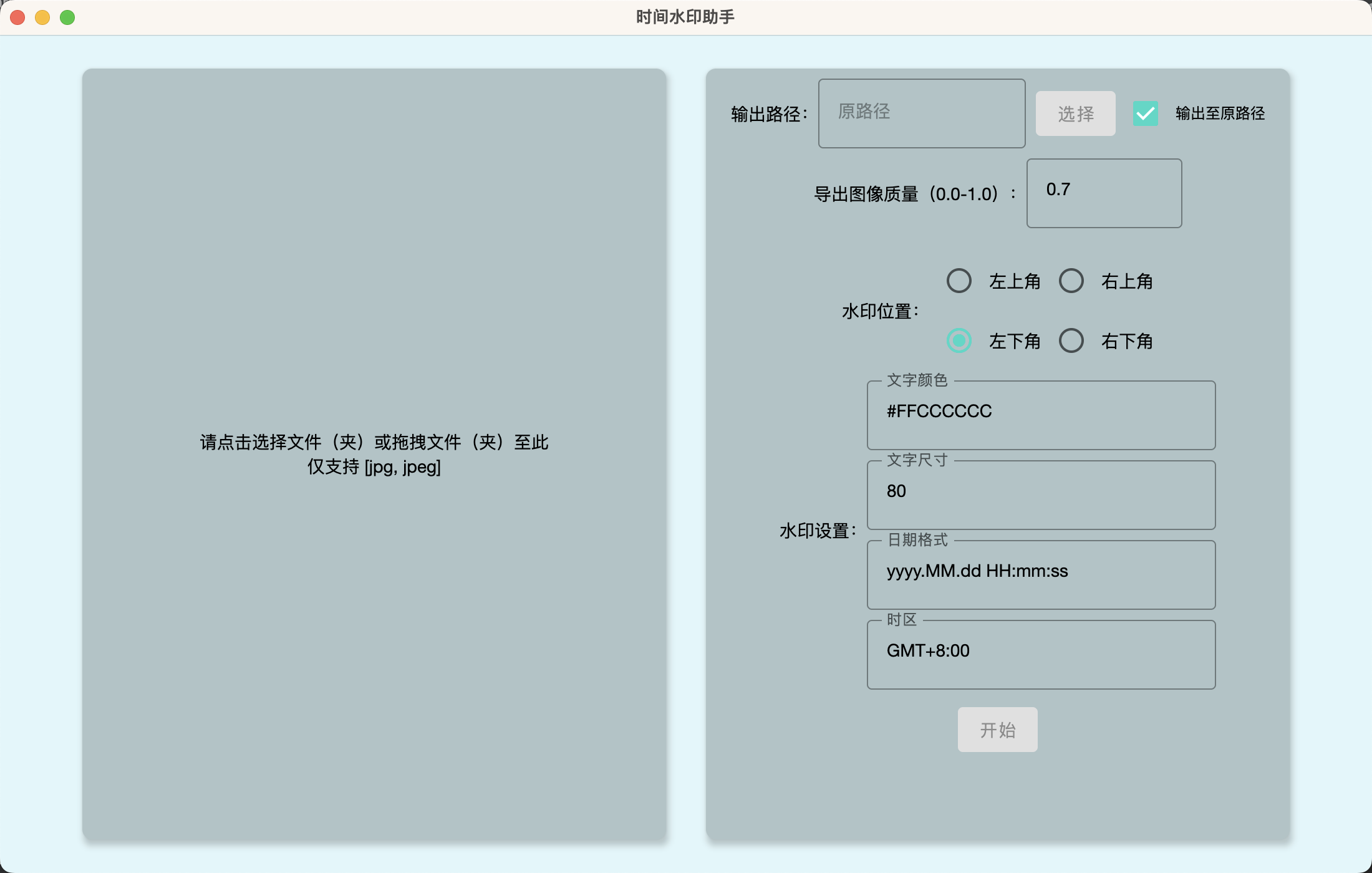Edit the 文字颜色 #FFCCCCCC field
1372x873 pixels.
(x=1041, y=415)
